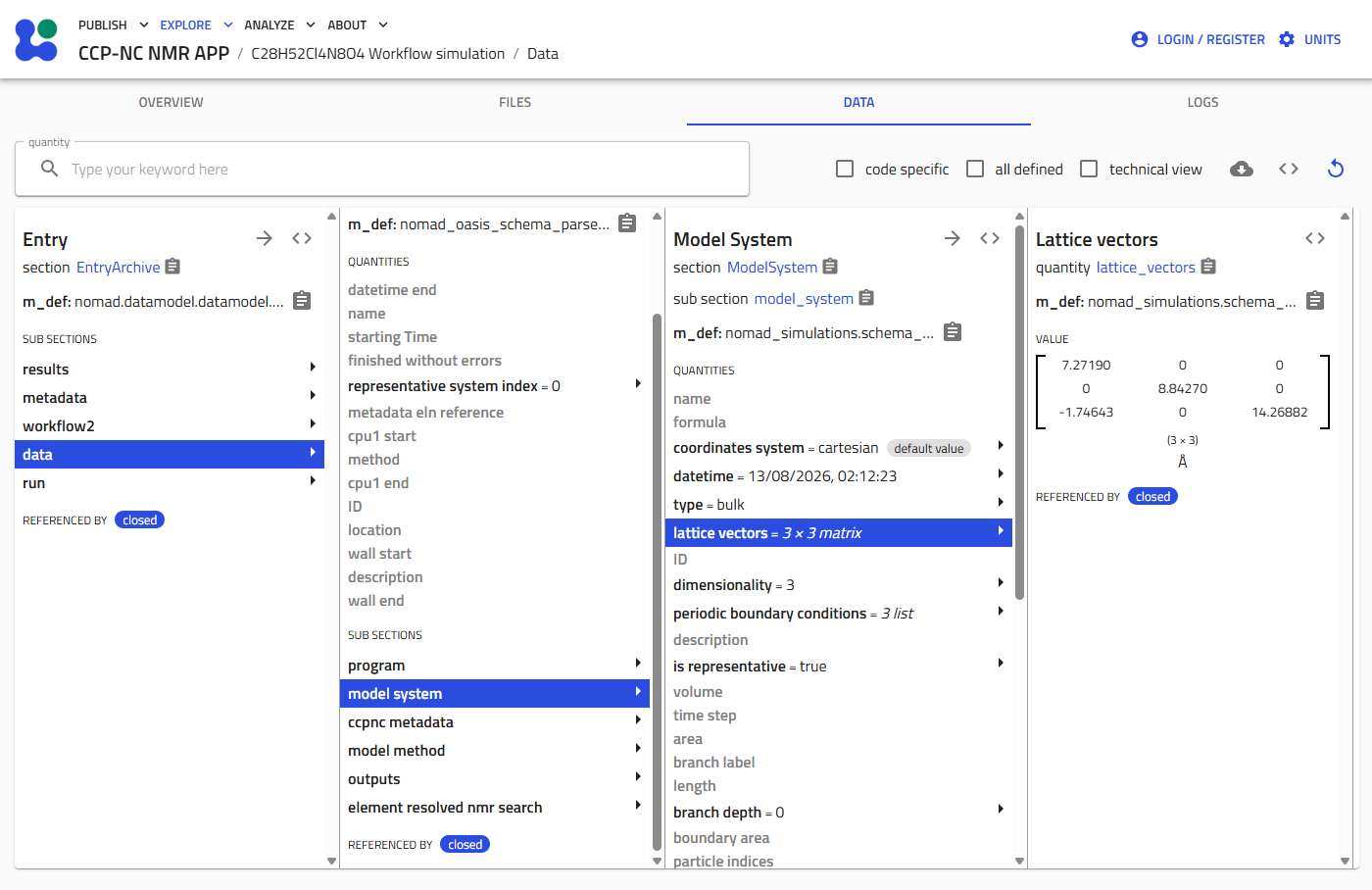
Task: Click the code brackets icon next to Entry title
Action: point(302,238)
